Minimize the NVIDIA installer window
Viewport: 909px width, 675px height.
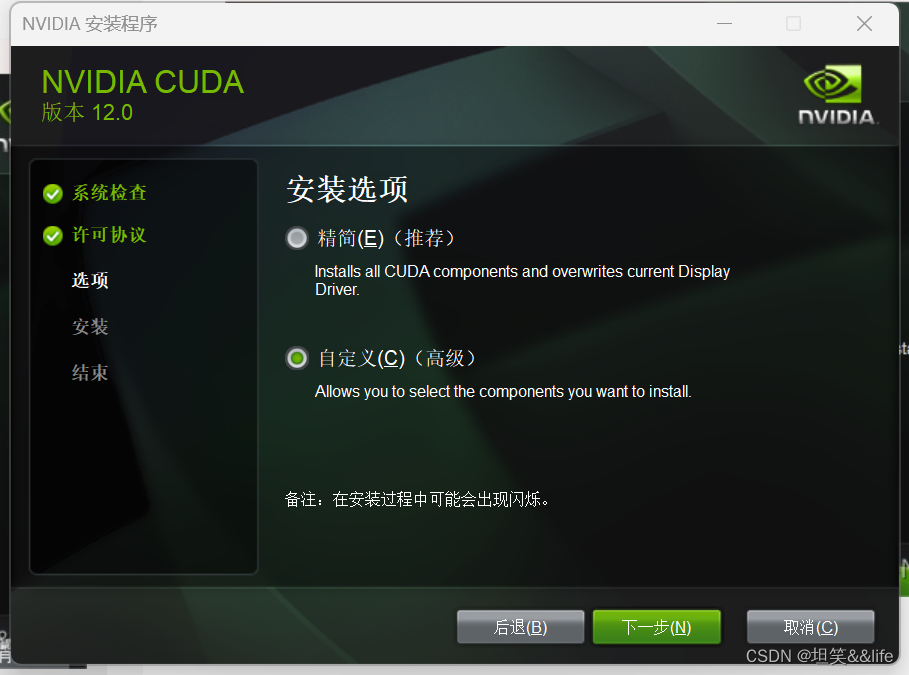tap(724, 24)
